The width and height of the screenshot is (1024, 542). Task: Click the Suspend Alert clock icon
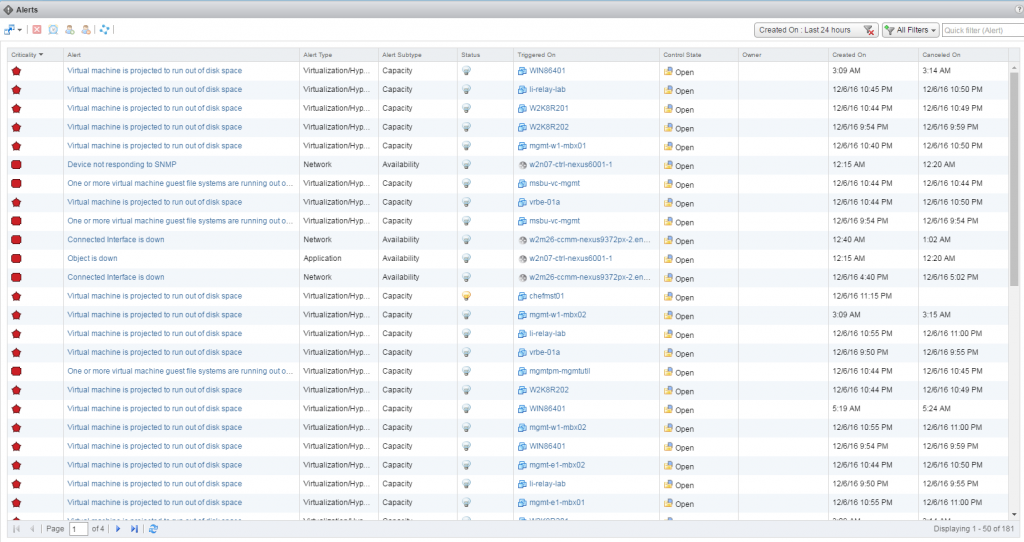pos(53,30)
